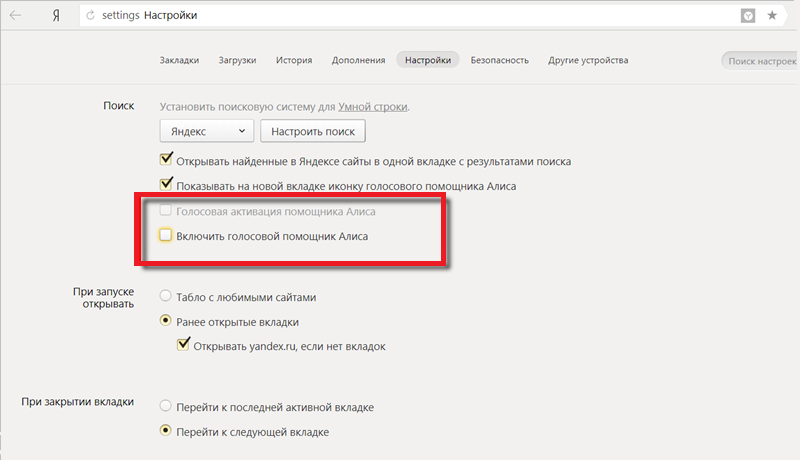This screenshot has width=800, height=460.
Task: Uncheck Показывать на новой вкладке иконку Алиса
Action: pos(166,184)
